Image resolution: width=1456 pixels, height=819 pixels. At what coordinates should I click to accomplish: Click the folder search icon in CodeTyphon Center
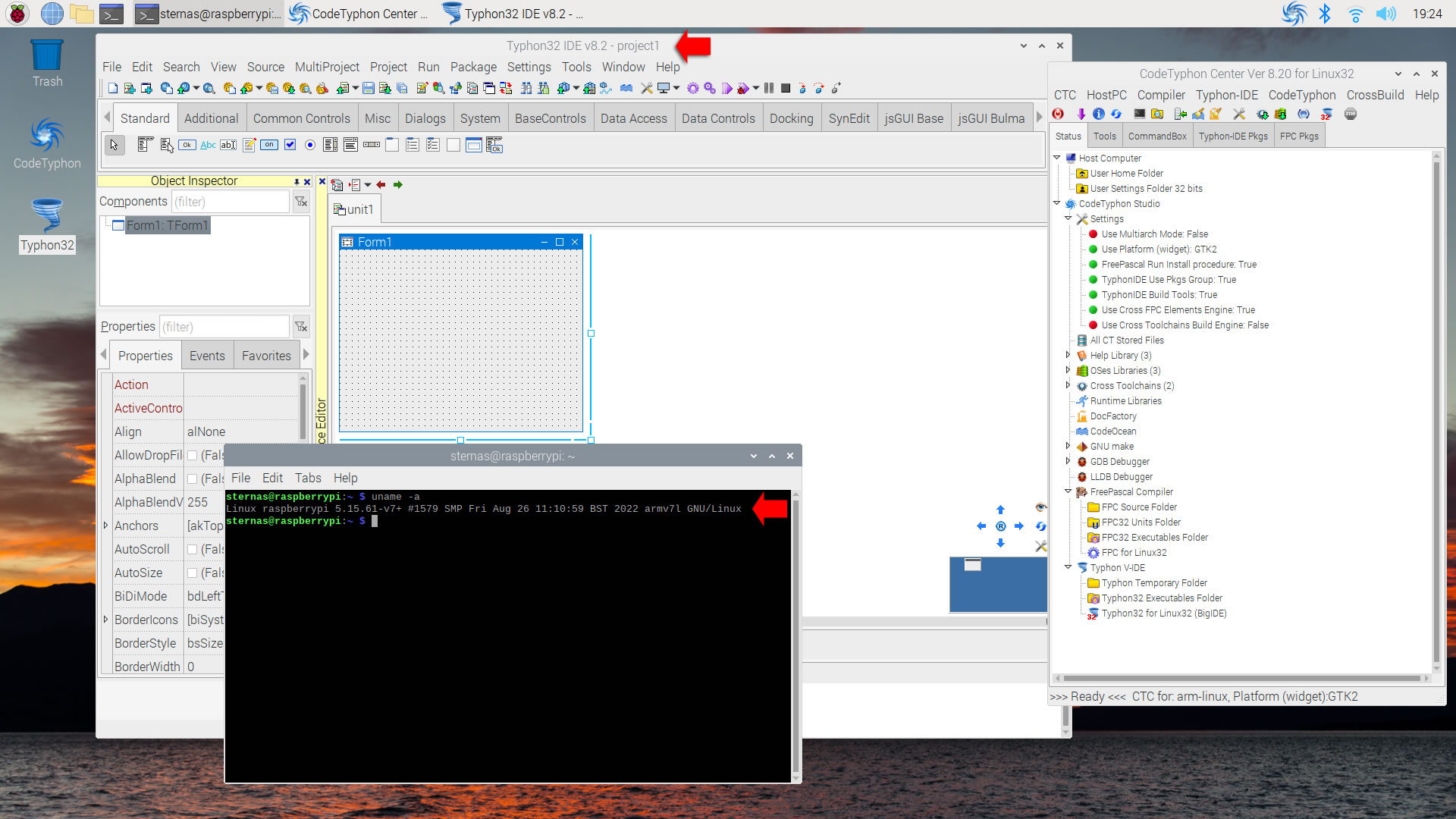click(x=1157, y=115)
